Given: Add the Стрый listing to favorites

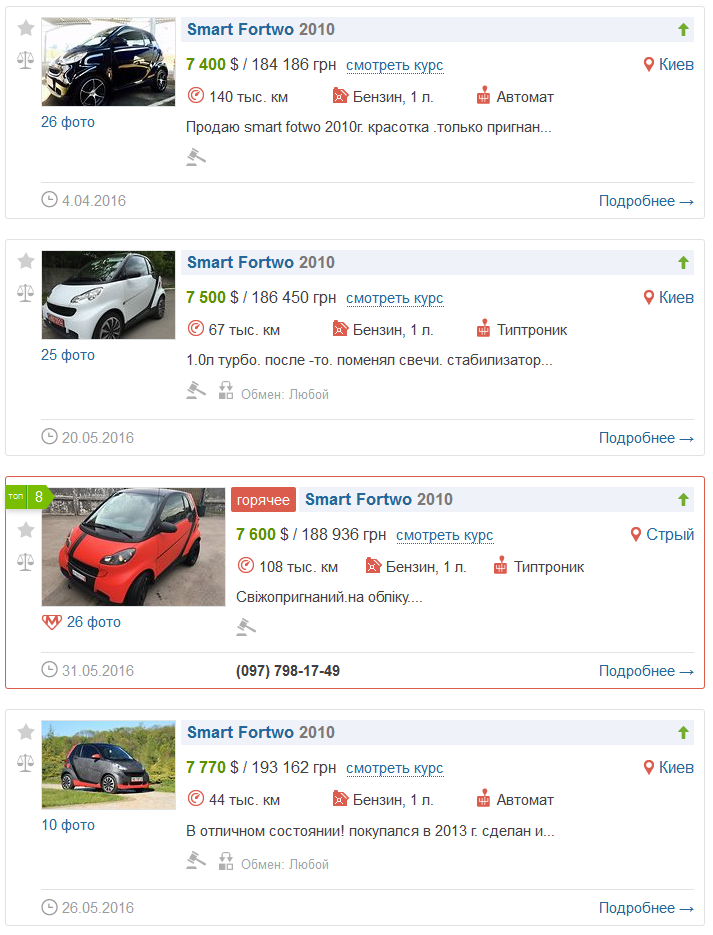Looking at the screenshot, I should pos(25,530).
